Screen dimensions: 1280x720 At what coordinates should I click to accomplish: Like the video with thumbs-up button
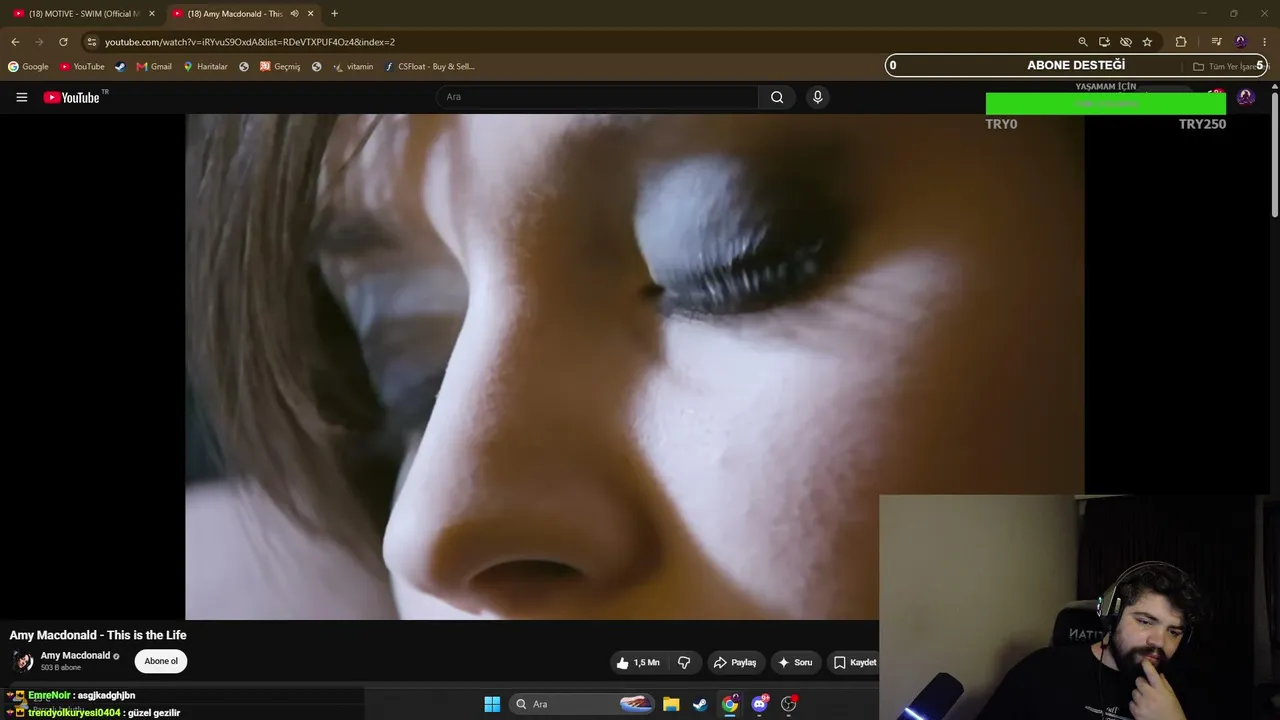pyautogui.click(x=636, y=662)
